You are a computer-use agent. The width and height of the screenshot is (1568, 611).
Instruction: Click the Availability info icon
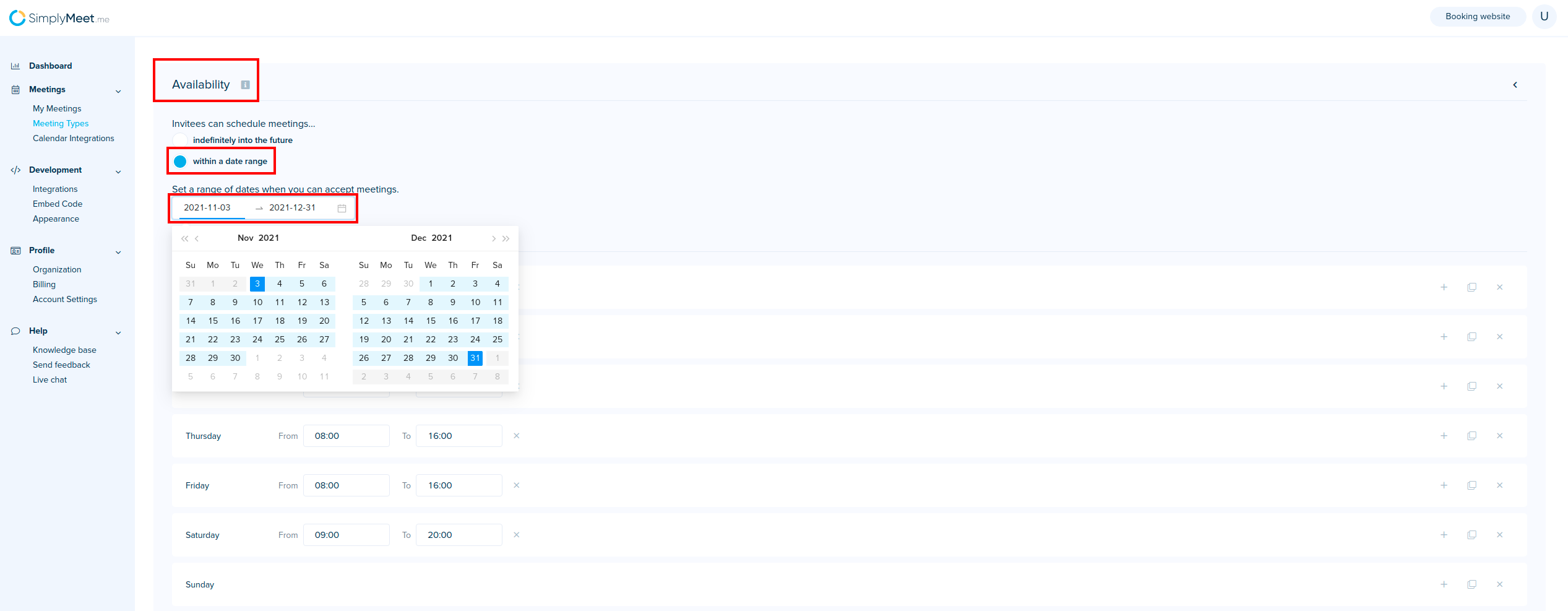pos(245,85)
